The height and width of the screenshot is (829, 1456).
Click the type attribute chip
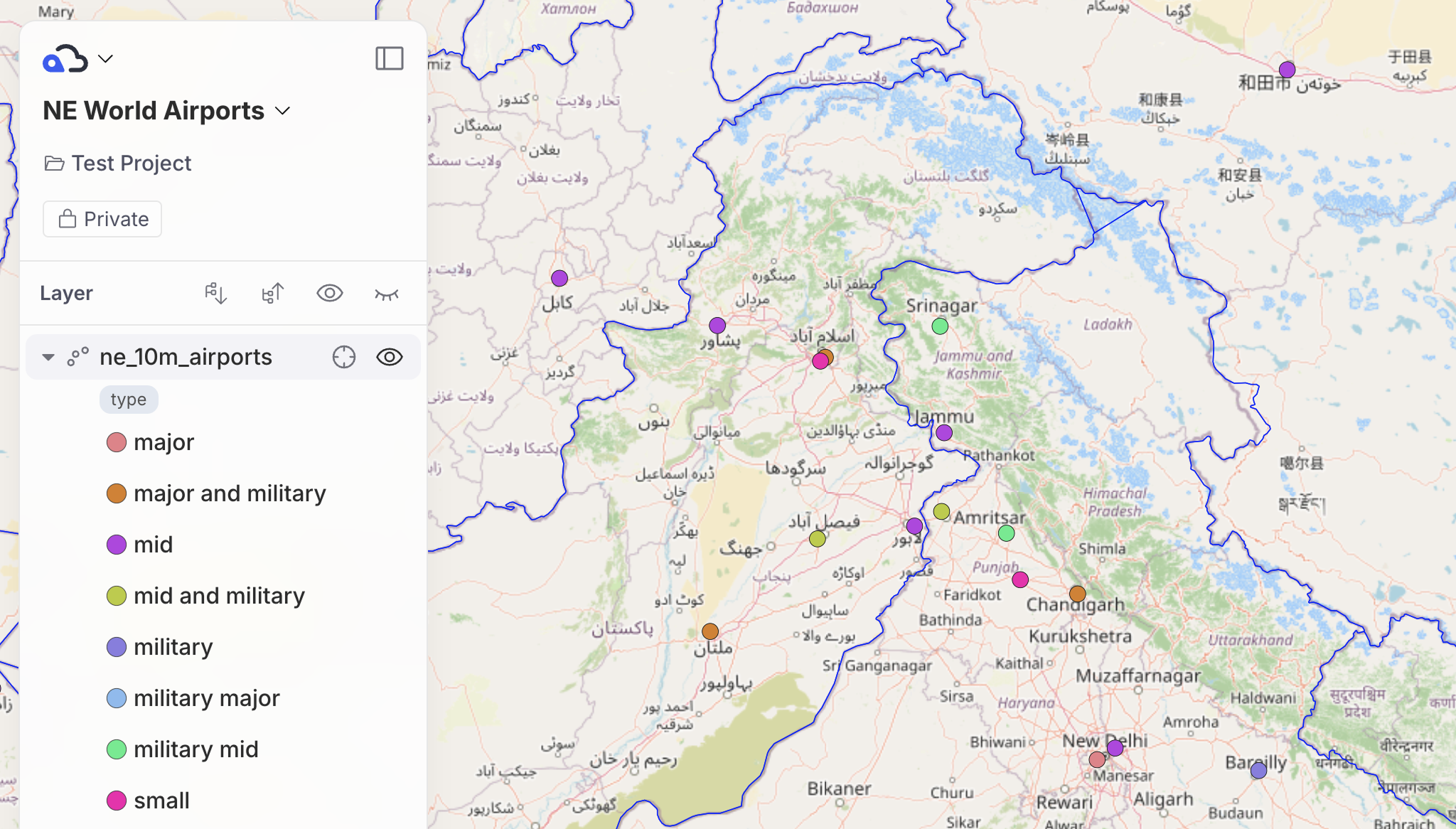[x=129, y=400]
